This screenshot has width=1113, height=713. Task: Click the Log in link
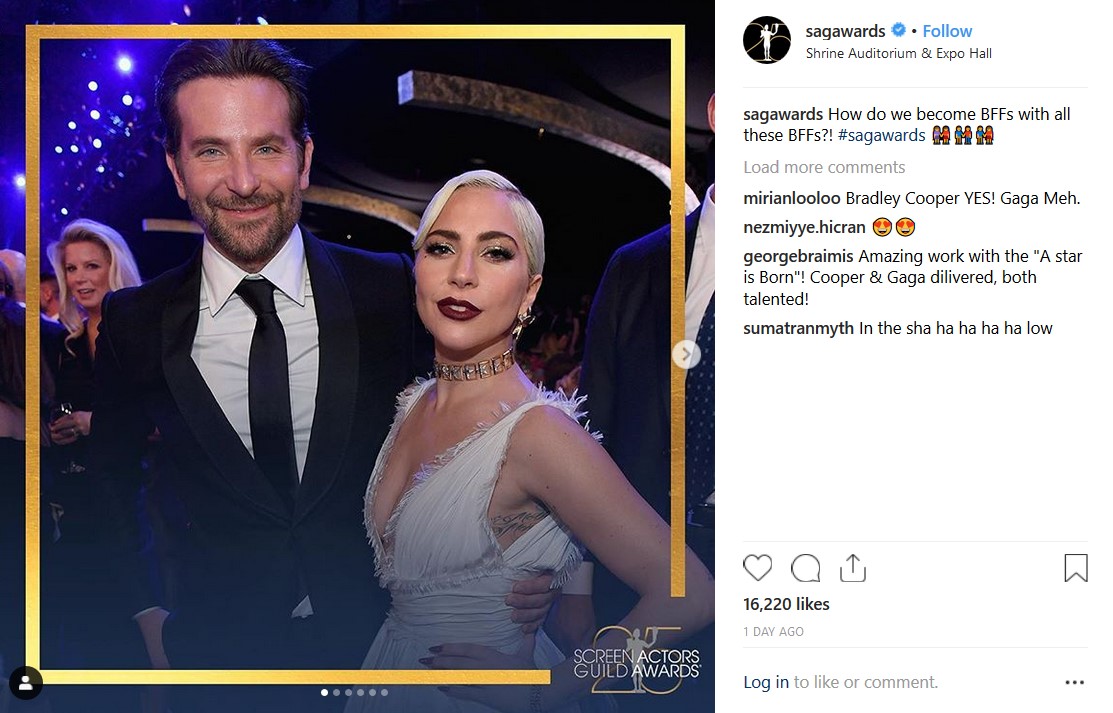tap(766, 682)
